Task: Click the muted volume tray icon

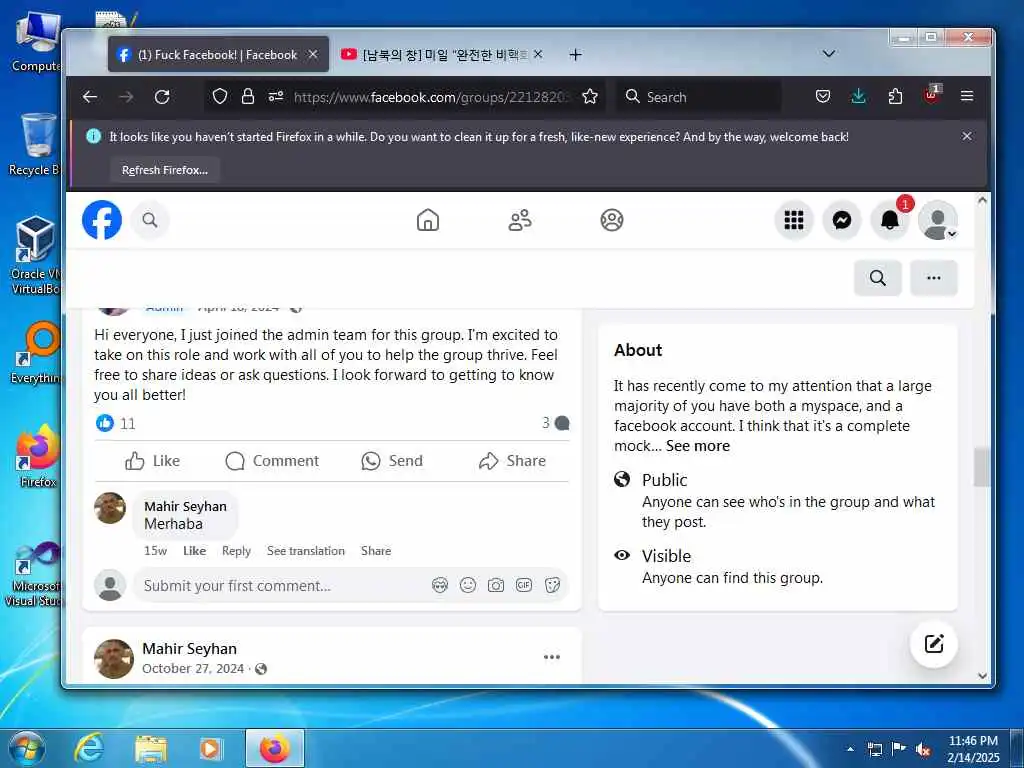Action: coord(923,750)
